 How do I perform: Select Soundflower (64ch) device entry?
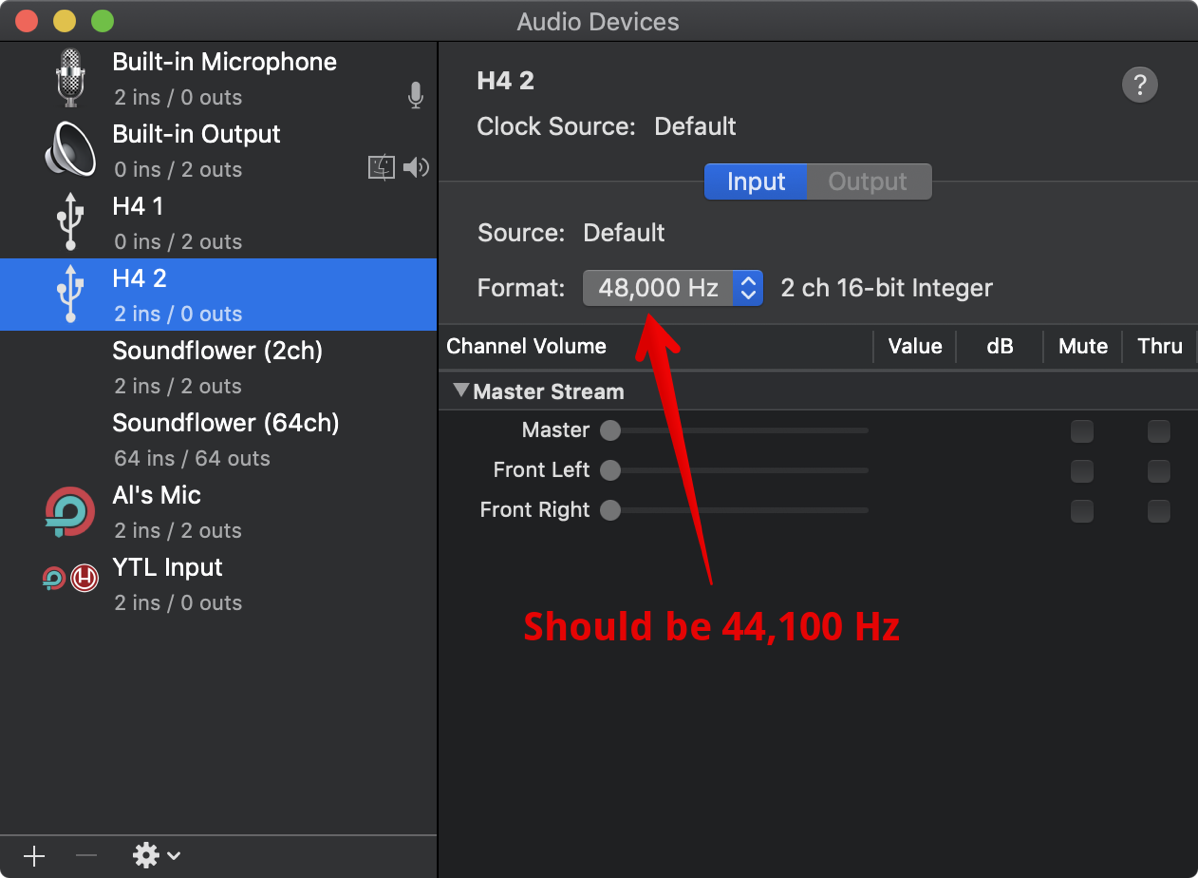point(225,439)
